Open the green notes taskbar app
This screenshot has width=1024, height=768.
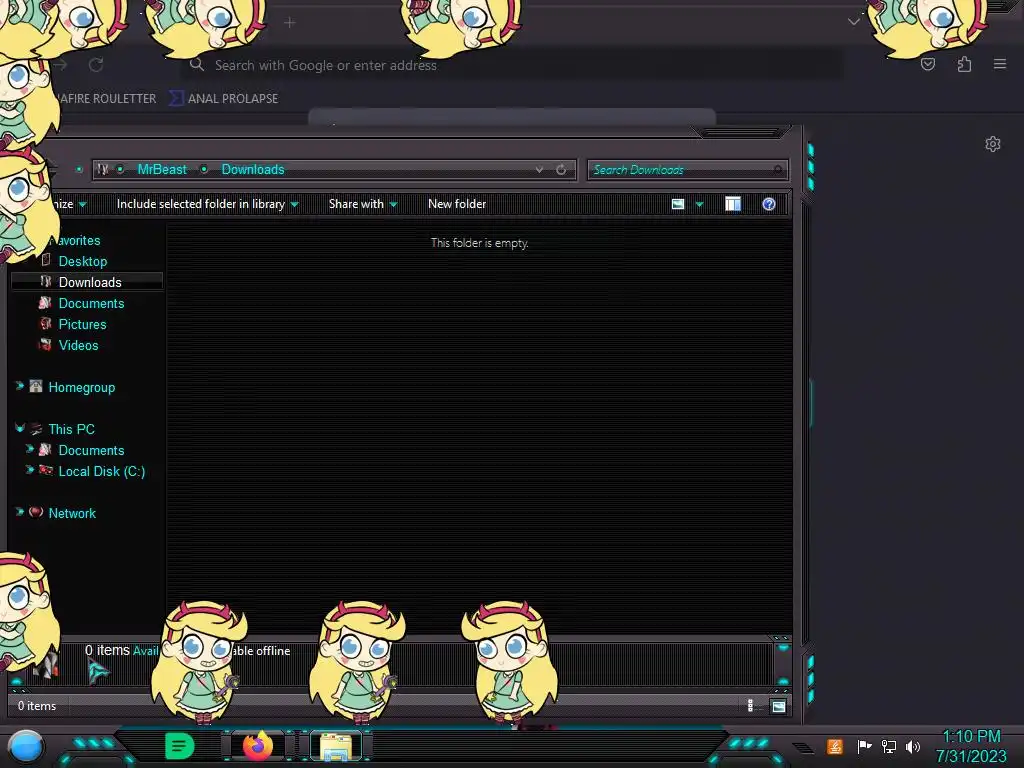point(179,746)
